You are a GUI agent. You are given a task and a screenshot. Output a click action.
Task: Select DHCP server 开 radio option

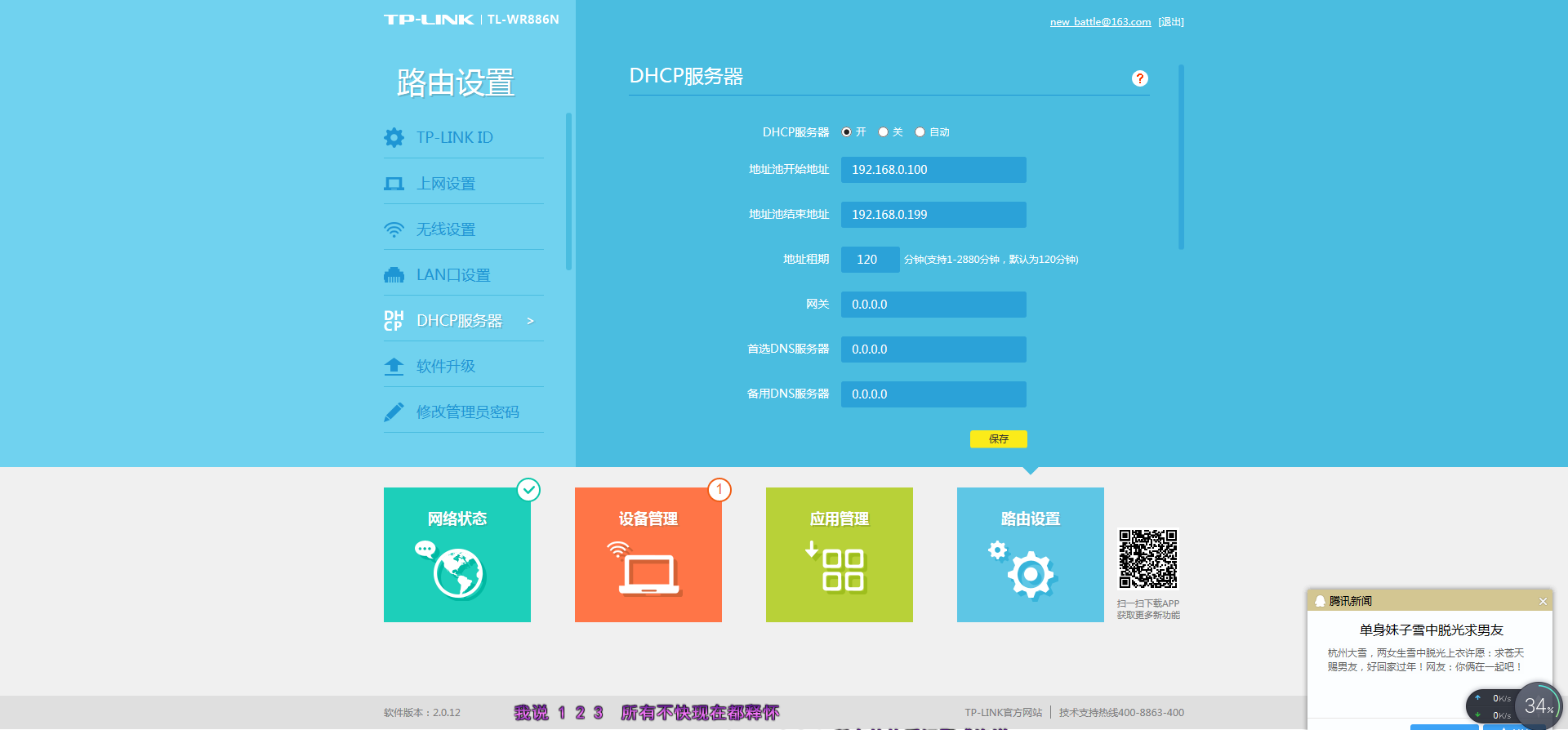[x=847, y=132]
